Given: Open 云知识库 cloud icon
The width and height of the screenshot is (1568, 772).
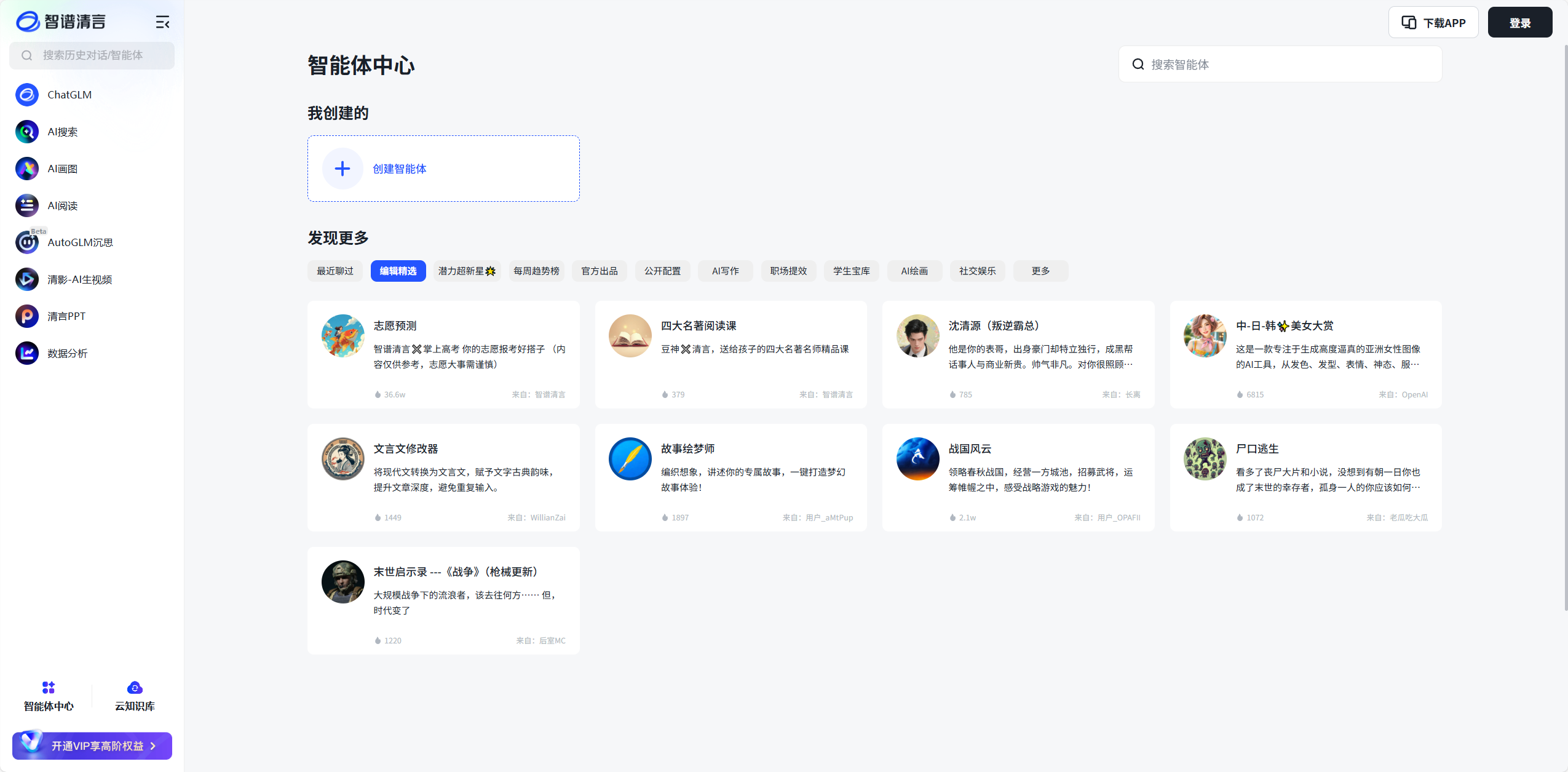Looking at the screenshot, I should [135, 688].
